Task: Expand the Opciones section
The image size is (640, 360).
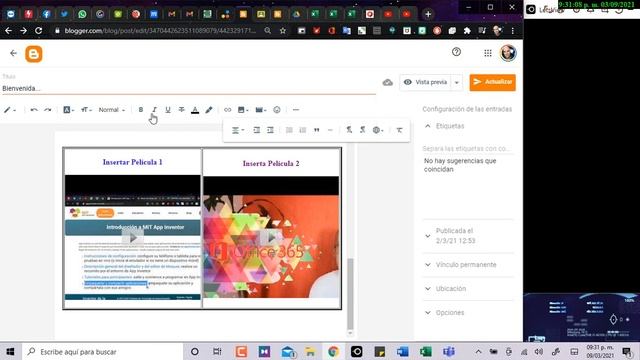Action: pyautogui.click(x=427, y=313)
